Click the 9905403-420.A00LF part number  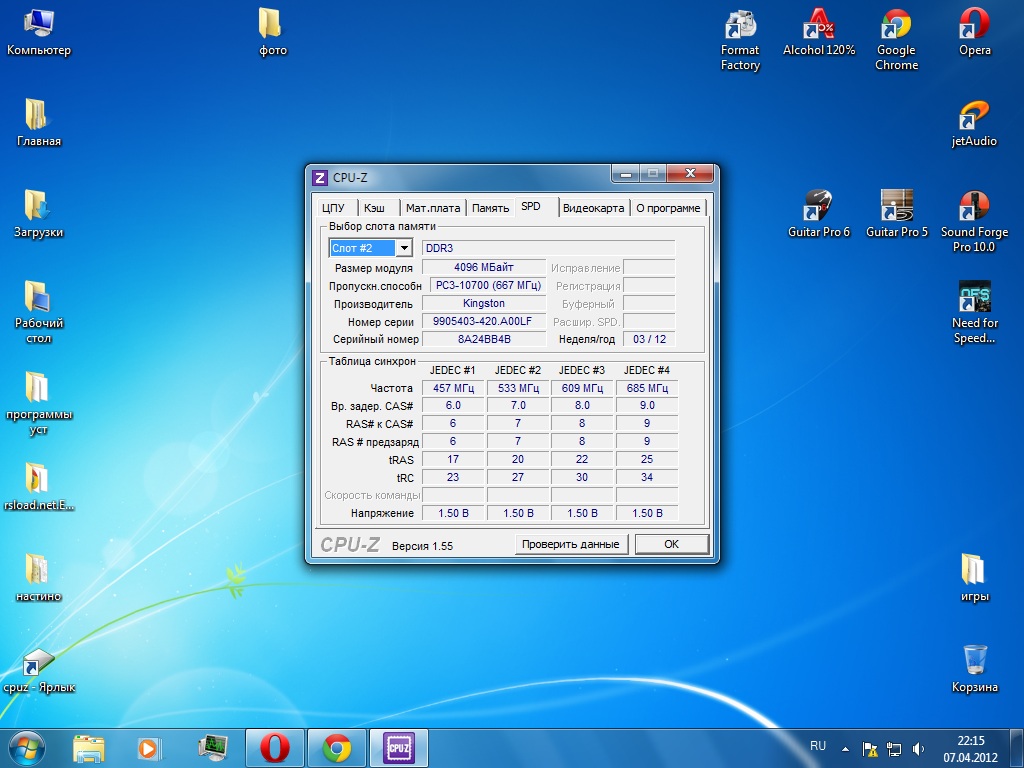coord(484,321)
